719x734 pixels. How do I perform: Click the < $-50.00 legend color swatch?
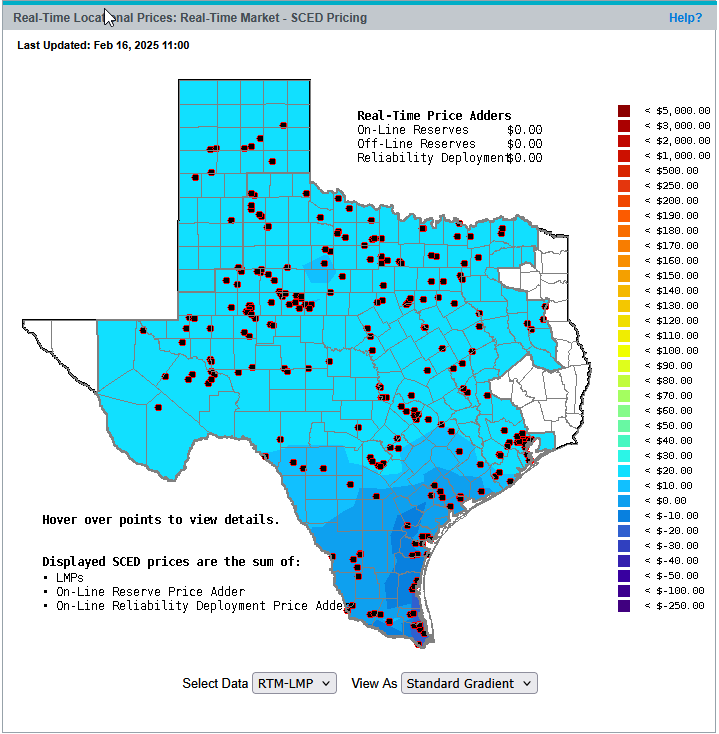click(624, 575)
